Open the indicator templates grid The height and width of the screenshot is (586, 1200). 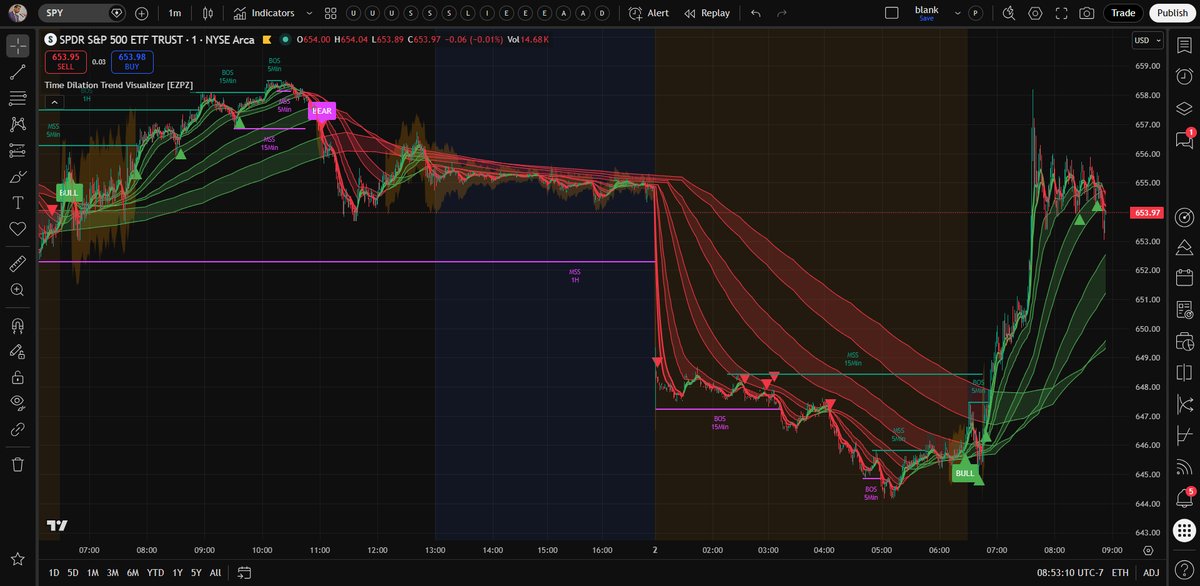[329, 13]
